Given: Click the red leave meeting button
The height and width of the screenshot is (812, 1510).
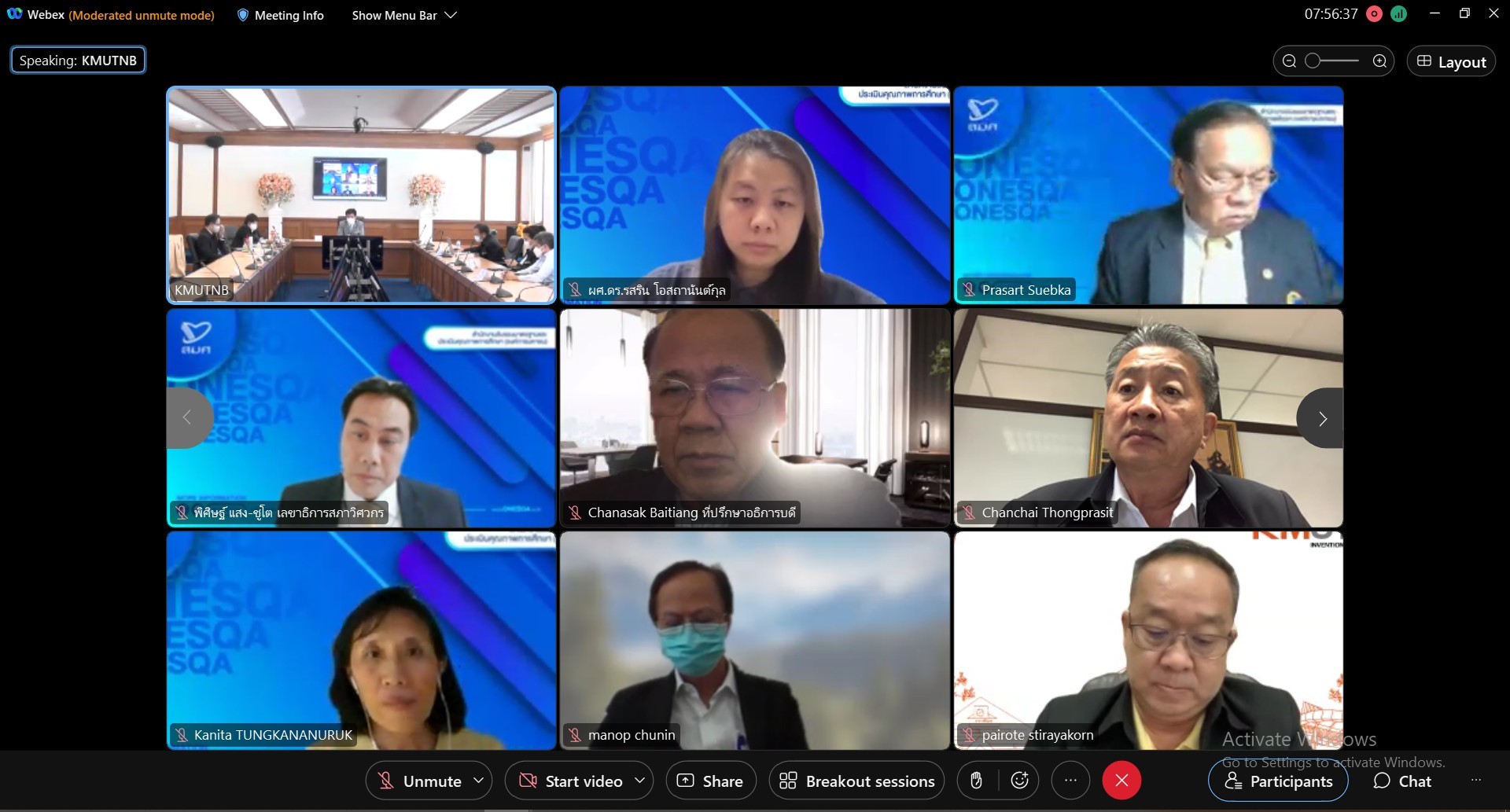Looking at the screenshot, I should 1121,781.
